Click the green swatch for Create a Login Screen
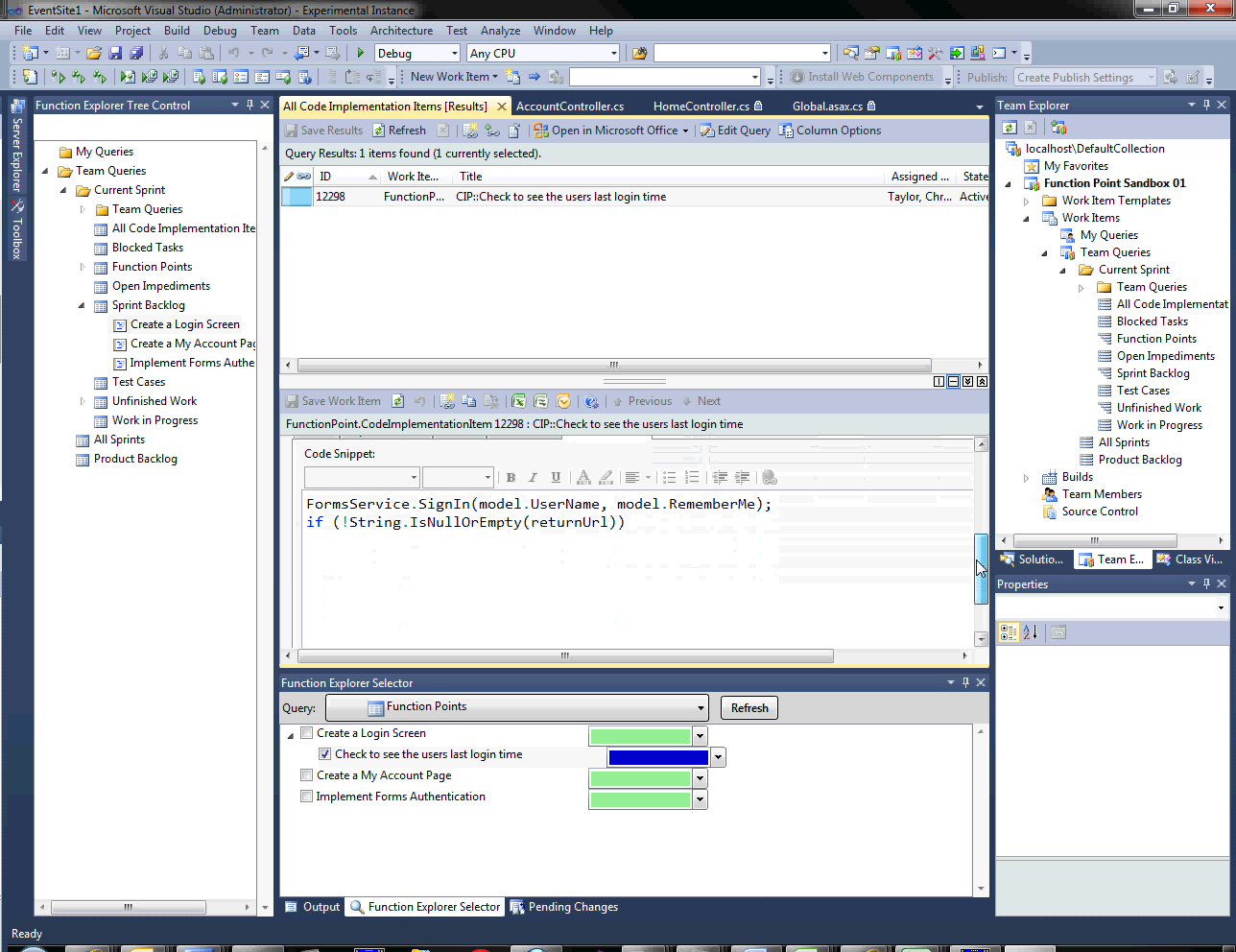 (x=640, y=736)
